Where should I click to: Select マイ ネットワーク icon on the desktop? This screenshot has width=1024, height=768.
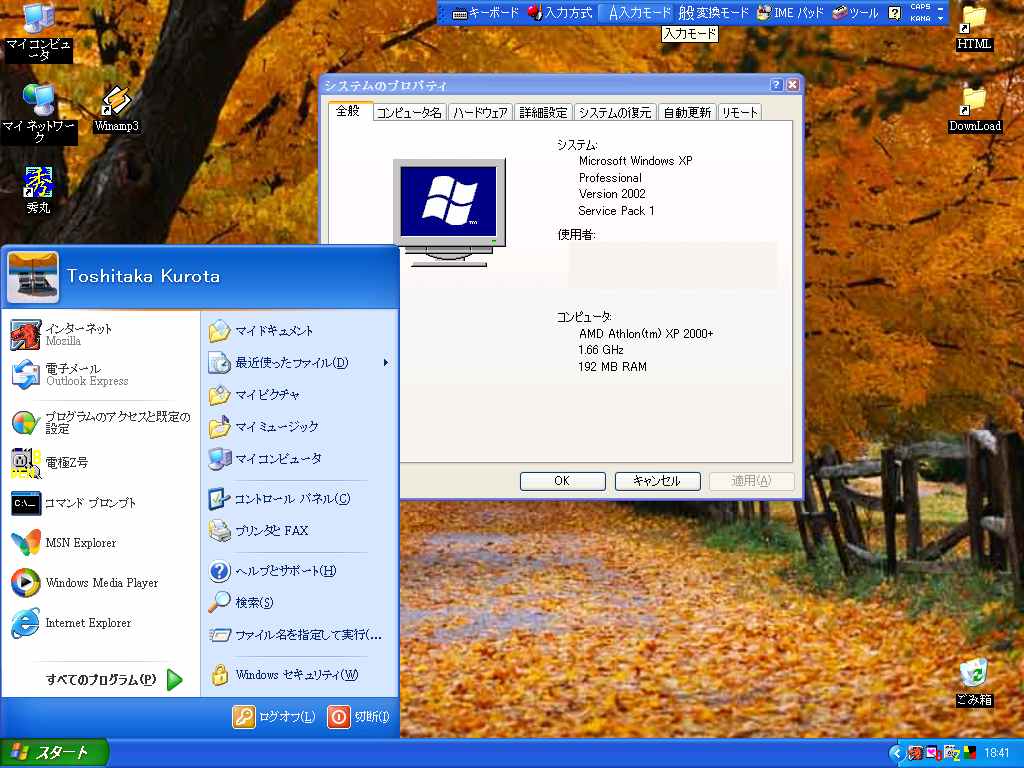click(x=39, y=114)
